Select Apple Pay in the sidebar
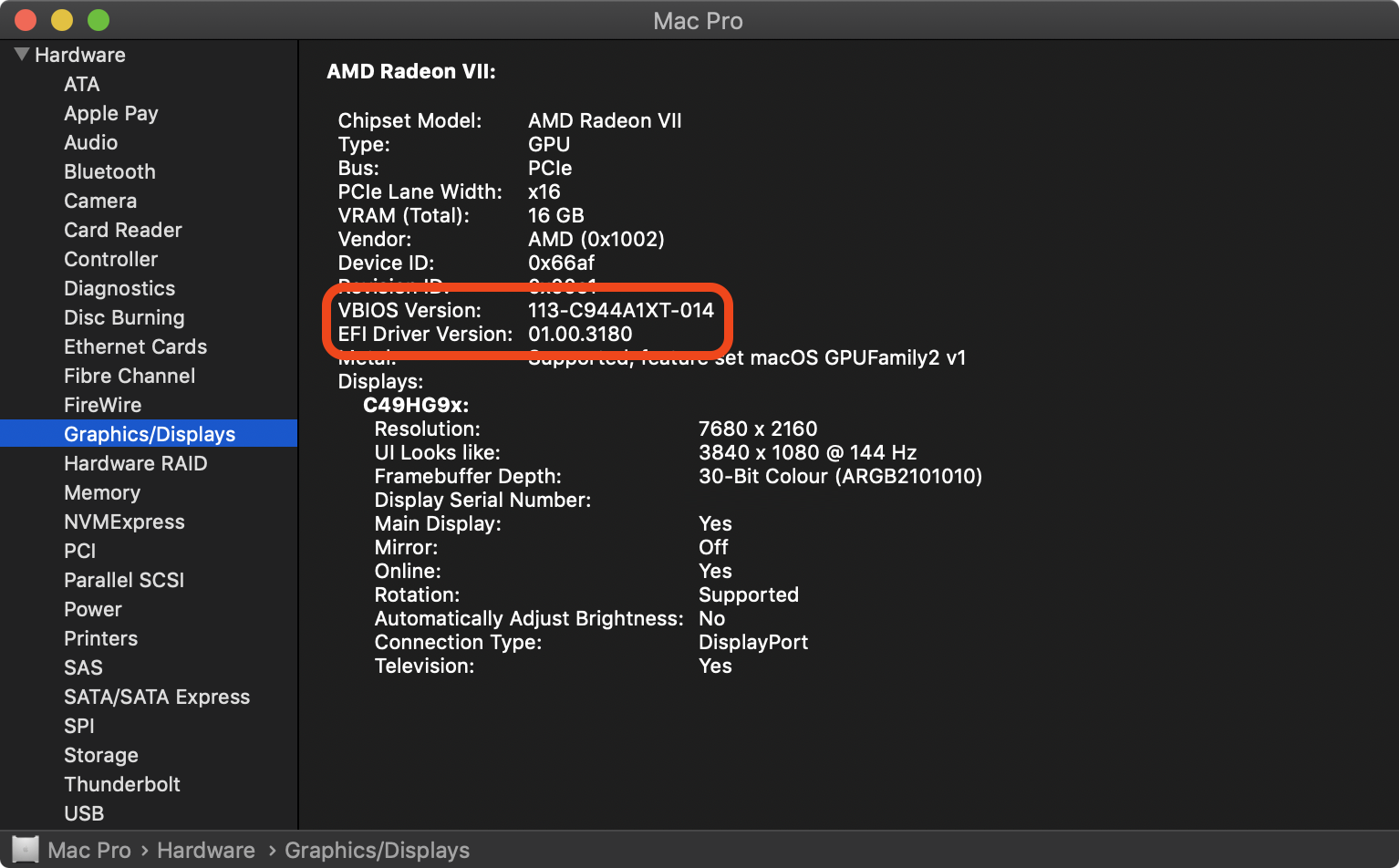 (111, 113)
